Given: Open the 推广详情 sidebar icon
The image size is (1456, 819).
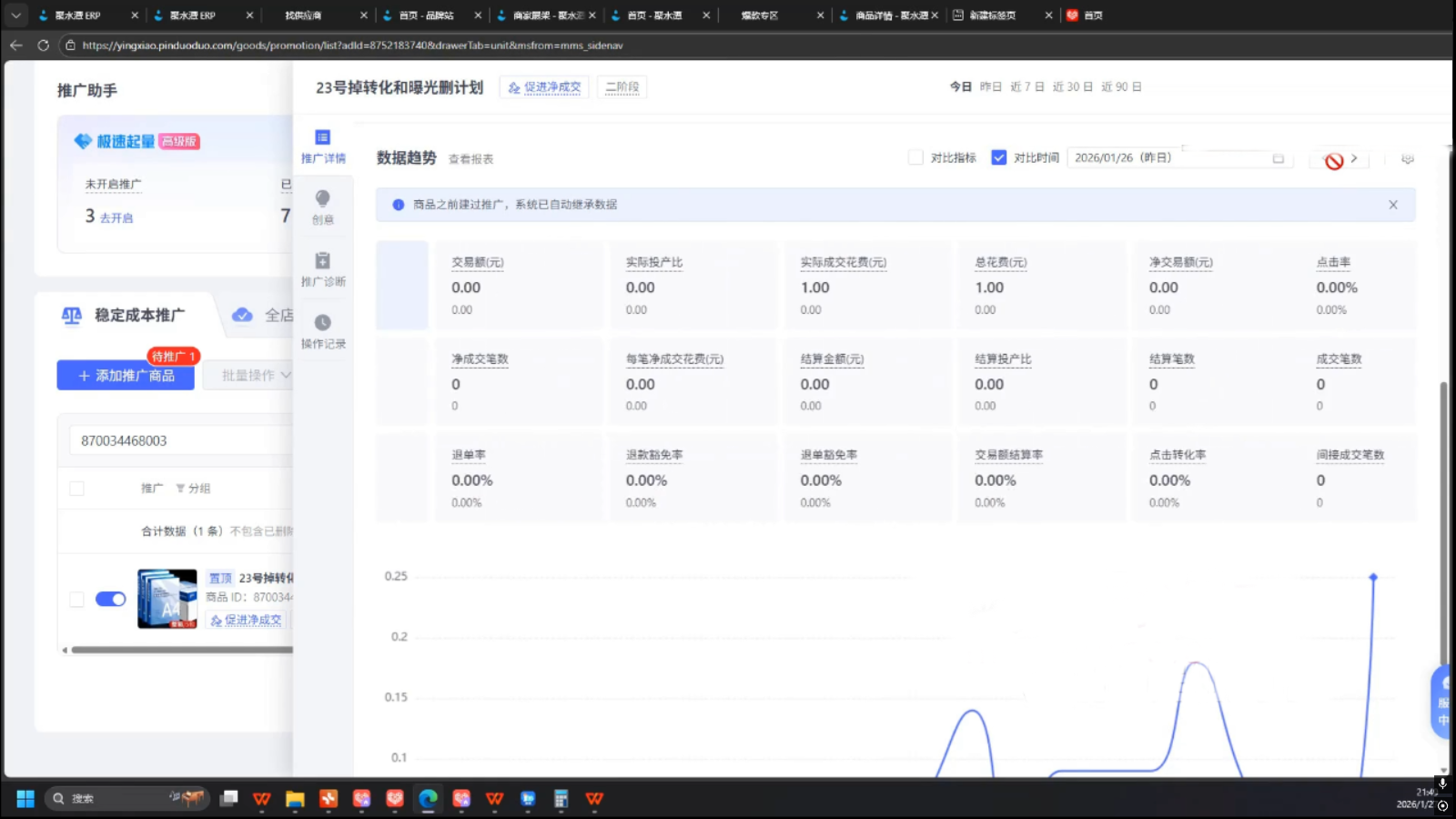Looking at the screenshot, I should 323,146.
